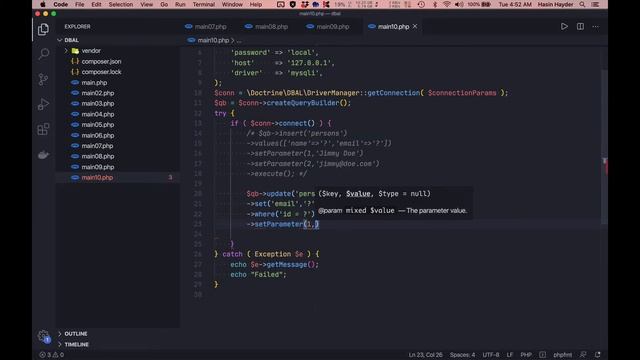The width and height of the screenshot is (640, 360).
Task: Open the Run menu
Action: [x=180, y=4]
